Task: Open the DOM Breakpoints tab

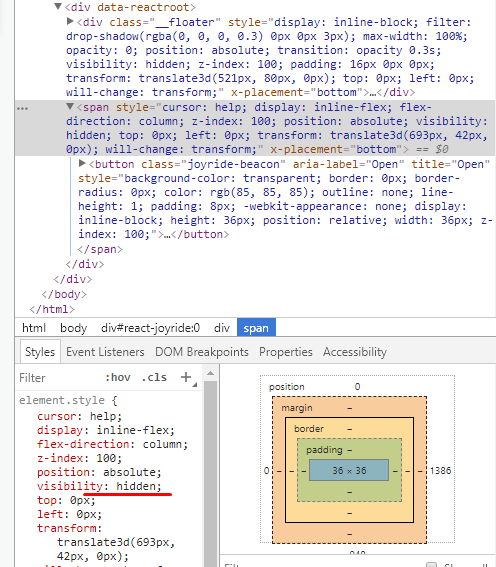Action: click(x=202, y=352)
